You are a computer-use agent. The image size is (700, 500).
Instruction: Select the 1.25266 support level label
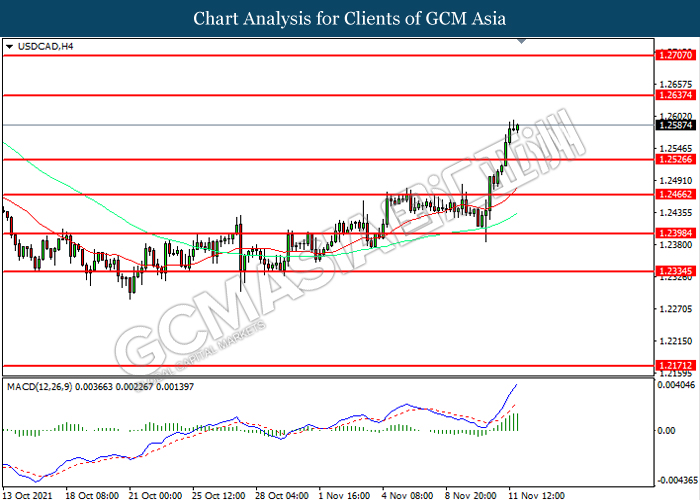[x=676, y=159]
